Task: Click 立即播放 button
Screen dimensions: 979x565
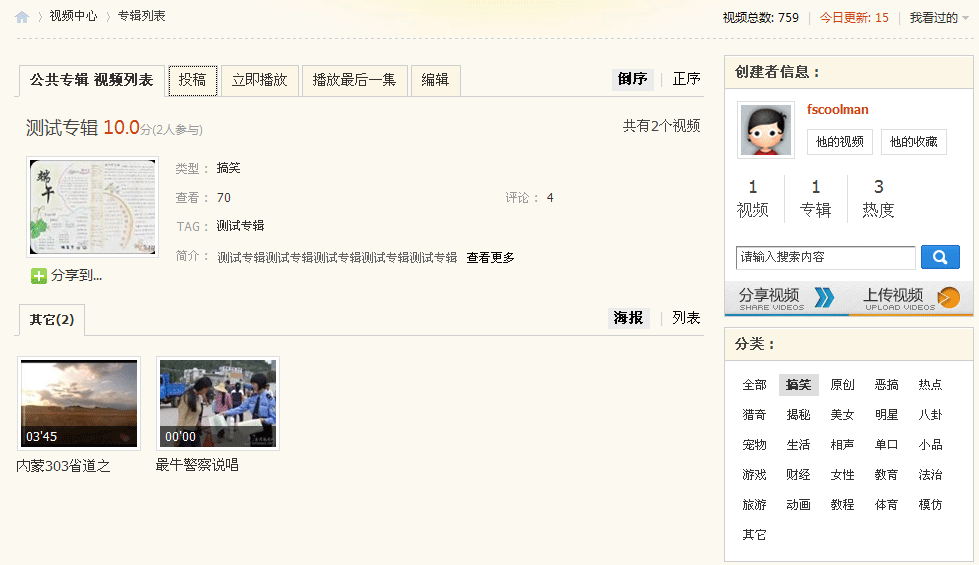Action: (260, 81)
